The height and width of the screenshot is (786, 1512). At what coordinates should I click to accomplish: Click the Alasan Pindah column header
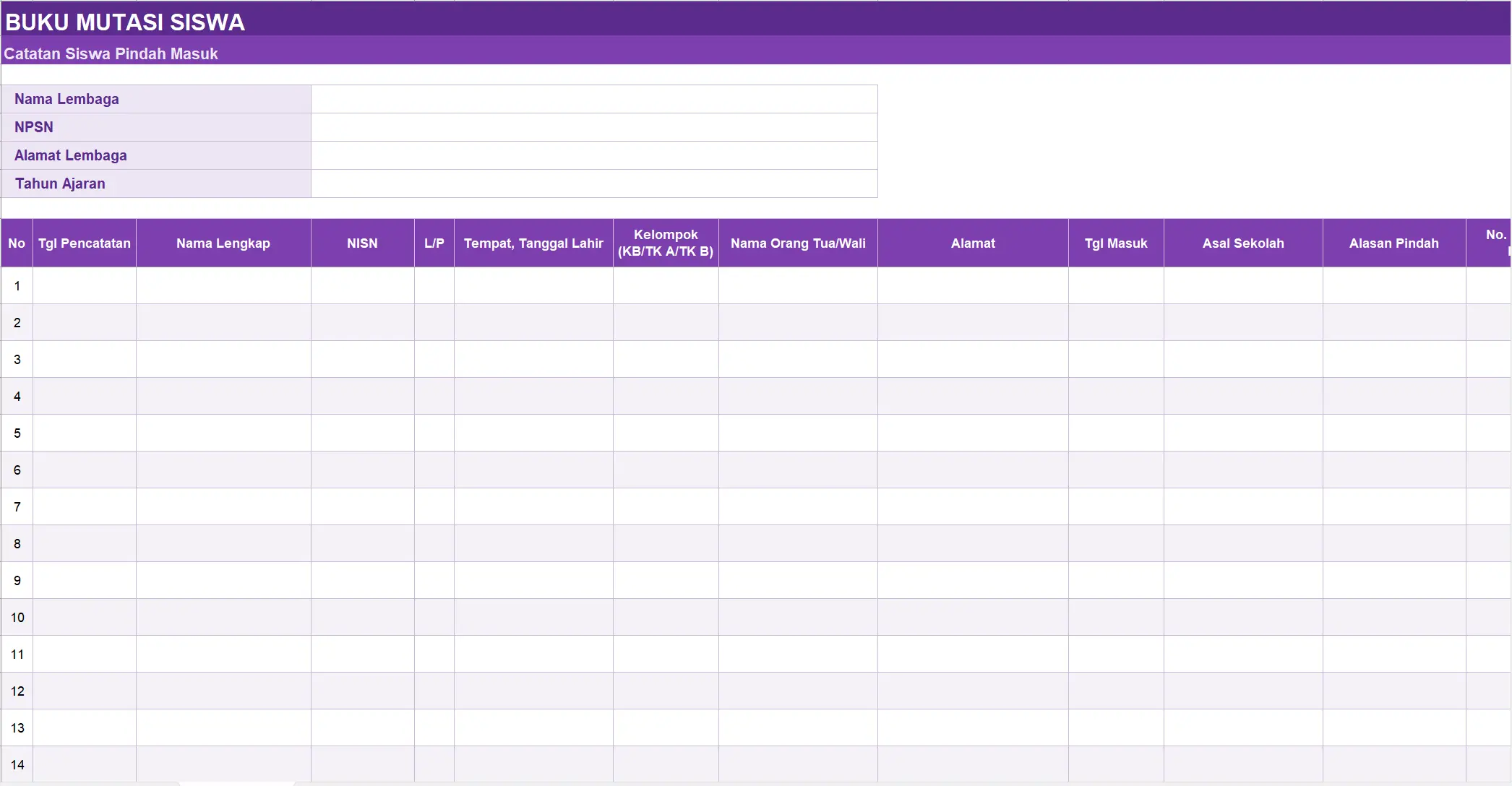pyautogui.click(x=1394, y=243)
